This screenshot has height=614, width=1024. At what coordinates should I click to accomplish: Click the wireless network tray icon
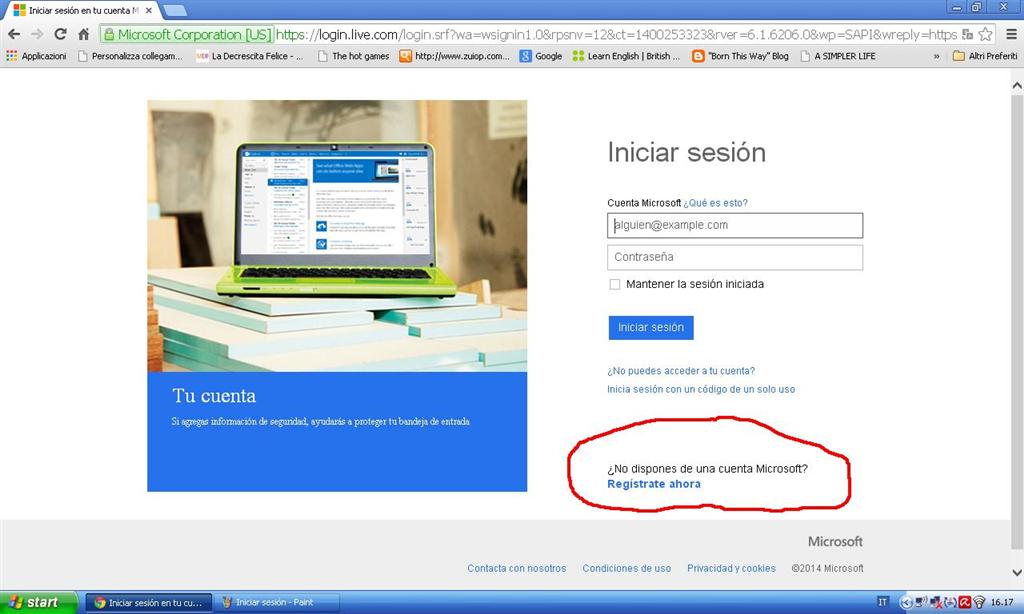pos(978,602)
